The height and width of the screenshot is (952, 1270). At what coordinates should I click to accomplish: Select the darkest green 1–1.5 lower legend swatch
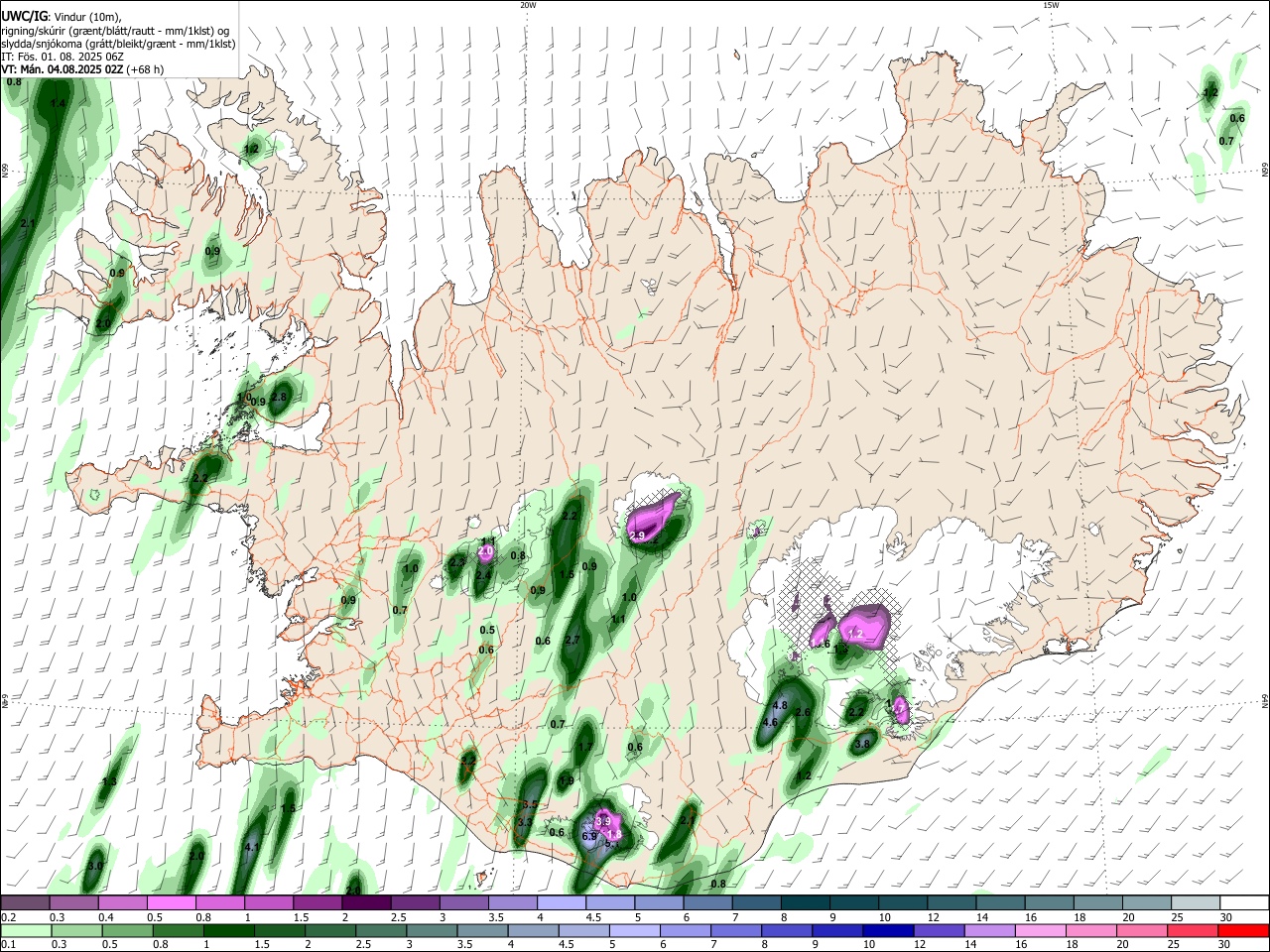point(229,931)
